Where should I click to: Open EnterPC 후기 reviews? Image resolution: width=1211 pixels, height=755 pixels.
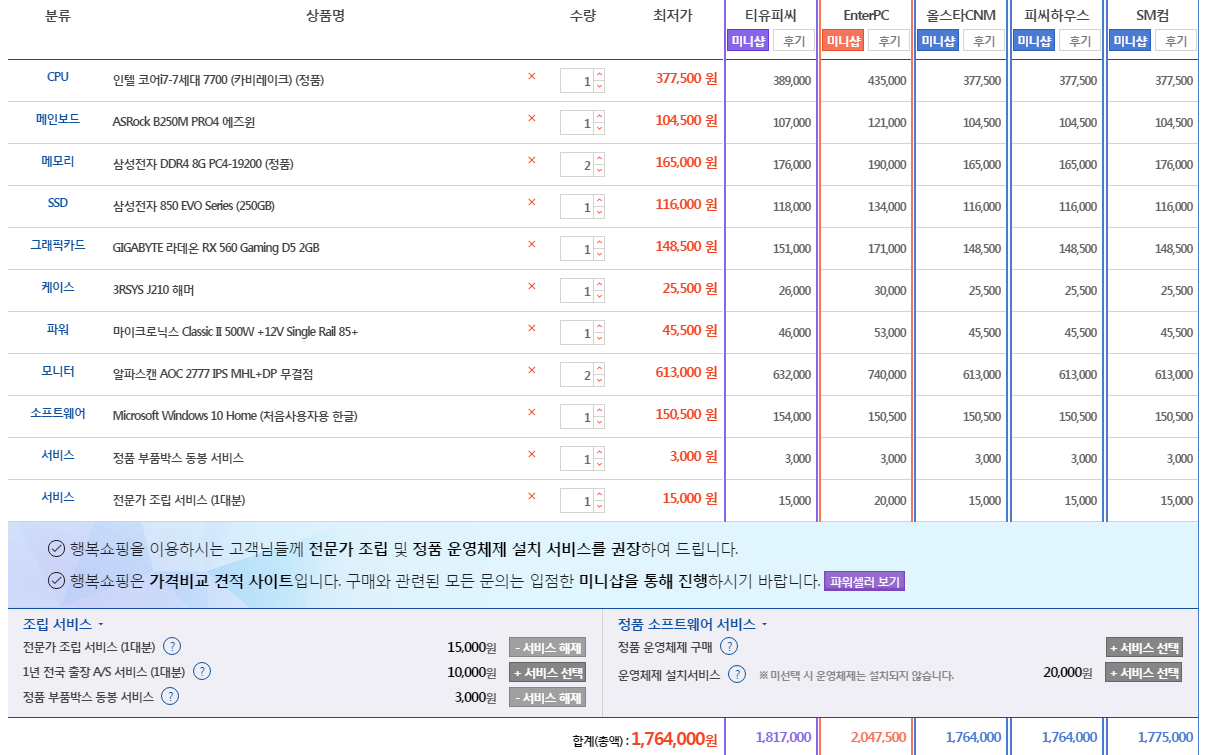pos(888,41)
